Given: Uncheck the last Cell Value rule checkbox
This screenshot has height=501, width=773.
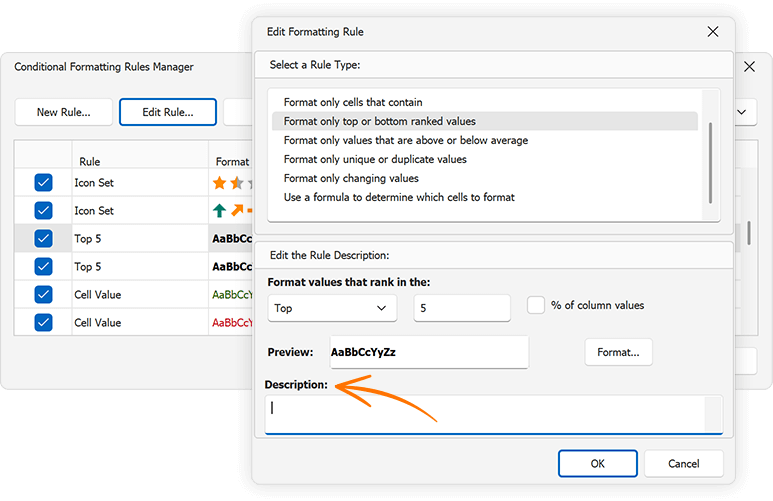Looking at the screenshot, I should pos(43,323).
